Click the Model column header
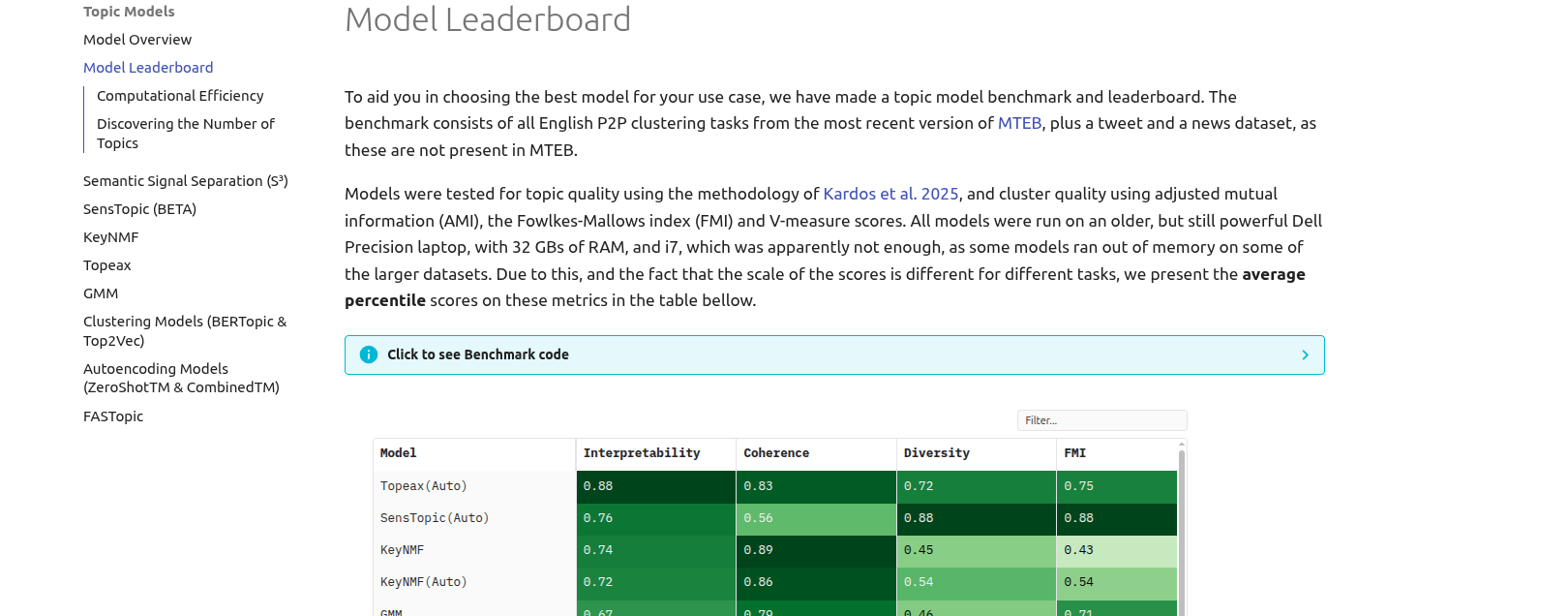The height and width of the screenshot is (616, 1568). [398, 453]
